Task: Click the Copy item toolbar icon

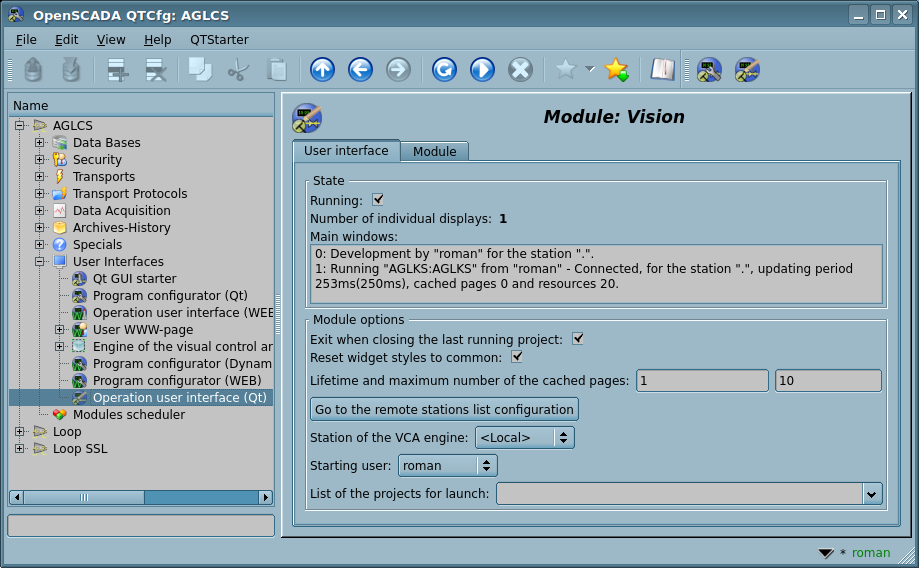Action: click(x=200, y=69)
